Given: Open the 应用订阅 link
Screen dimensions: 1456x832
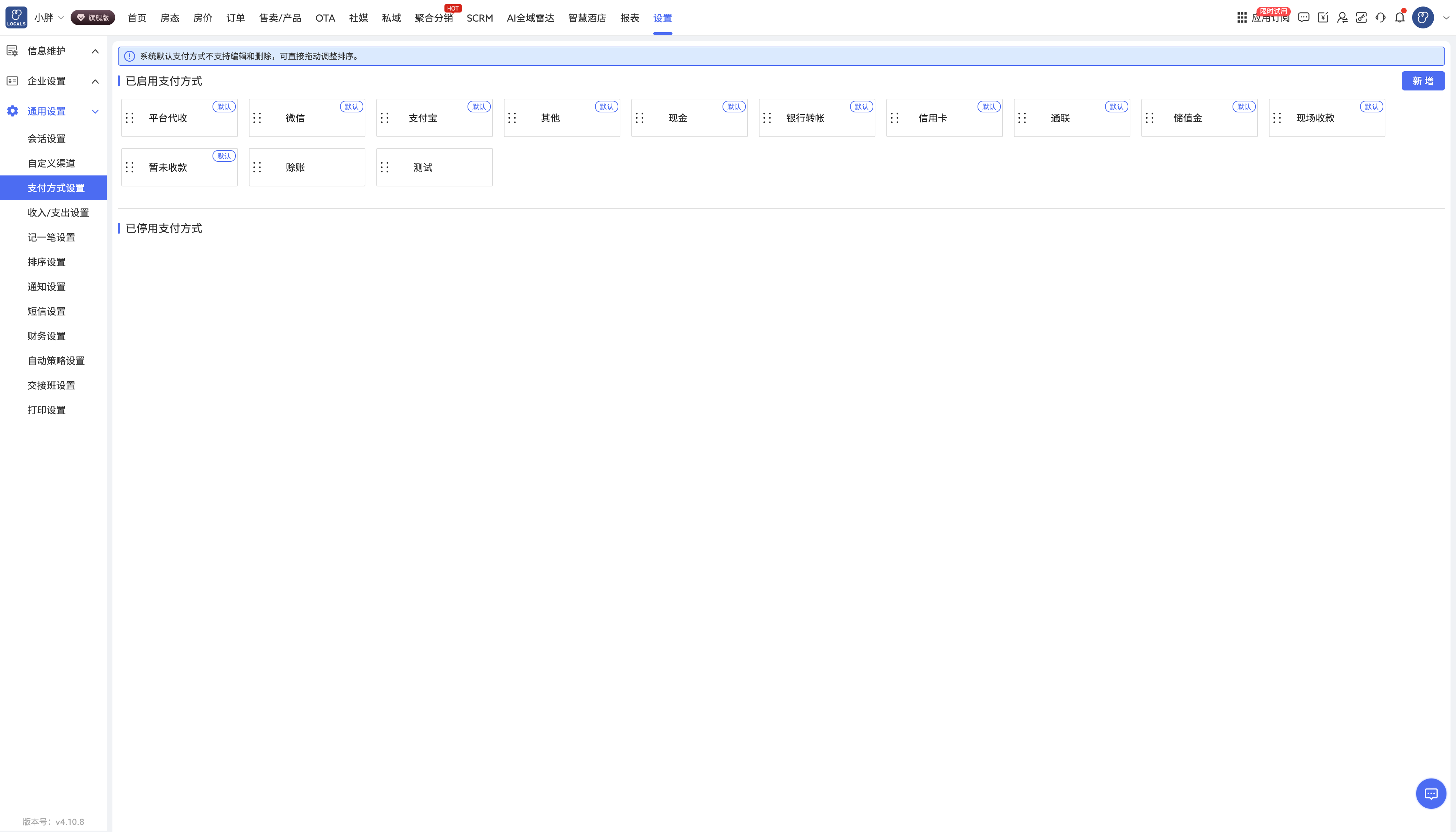Looking at the screenshot, I should 1270,18.
